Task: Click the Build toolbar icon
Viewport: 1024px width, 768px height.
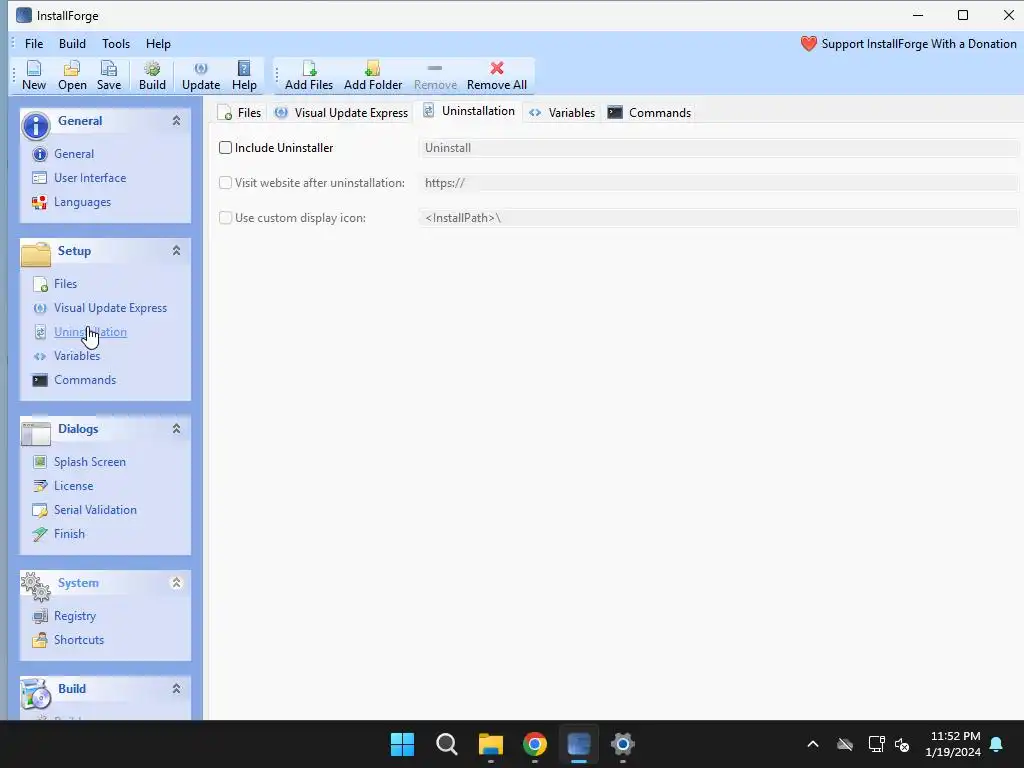Action: (152, 75)
